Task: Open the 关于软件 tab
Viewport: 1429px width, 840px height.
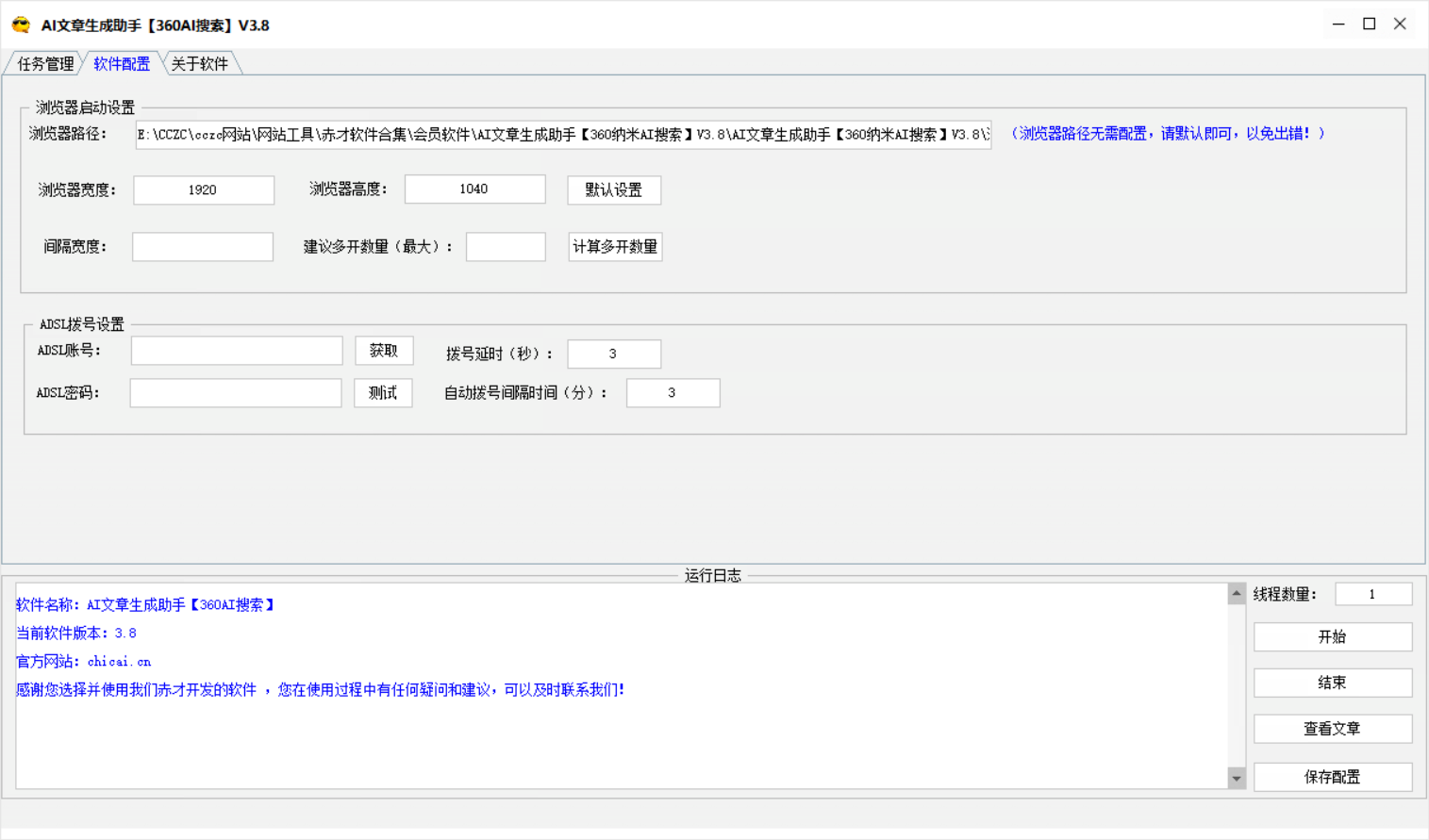Action: 200,63
